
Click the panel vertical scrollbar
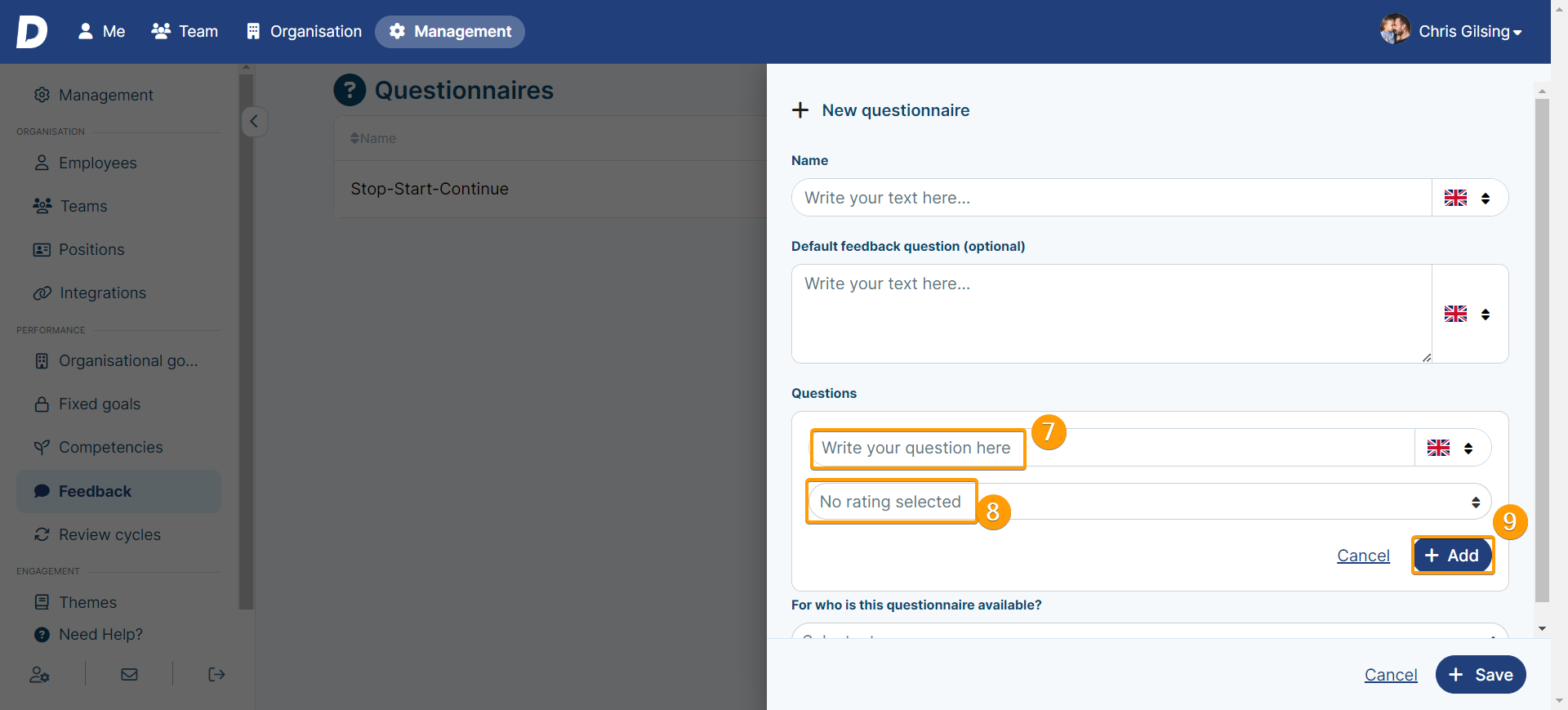pyautogui.click(x=1542, y=350)
